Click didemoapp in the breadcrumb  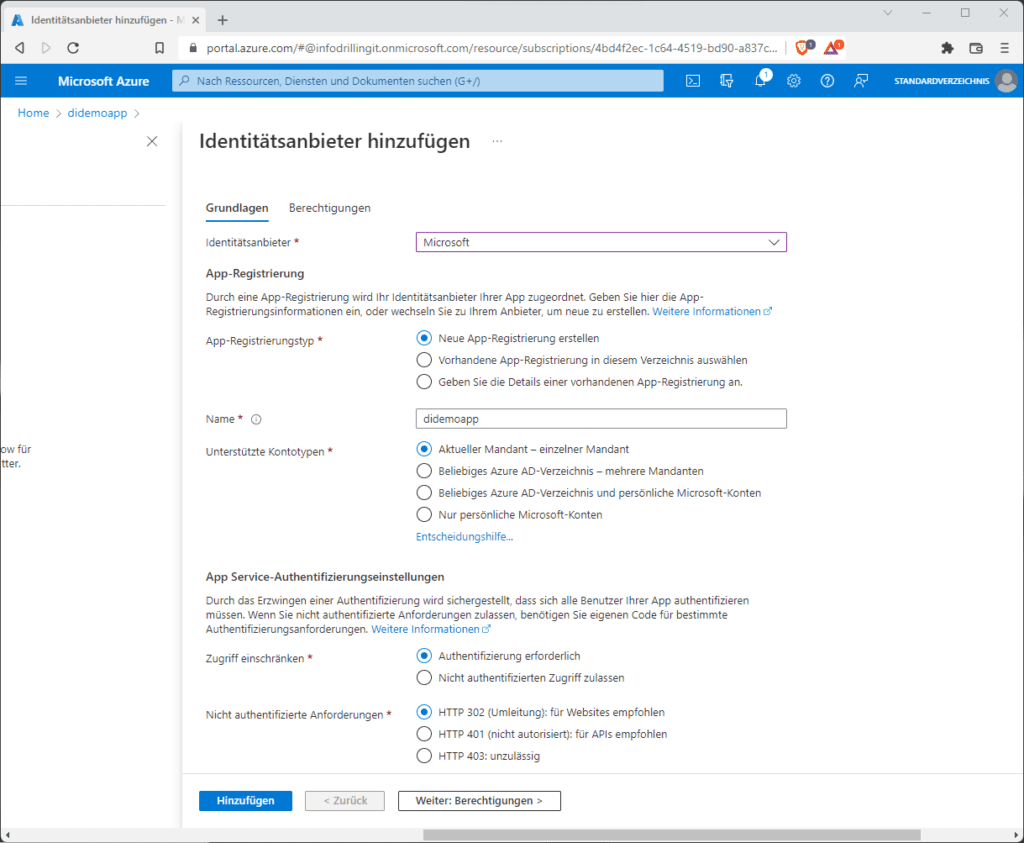[x=97, y=113]
